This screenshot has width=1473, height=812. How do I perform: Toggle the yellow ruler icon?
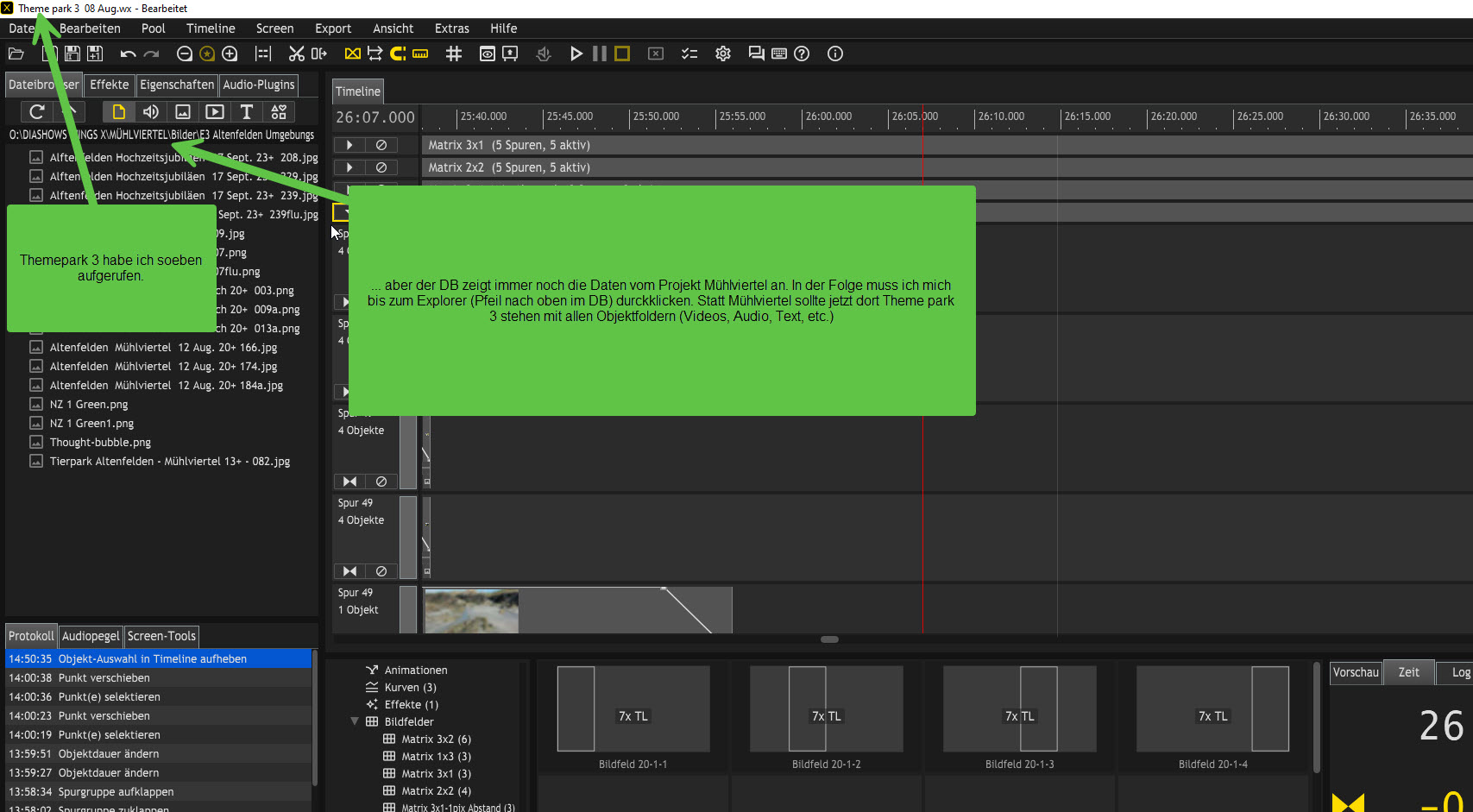tap(420, 54)
